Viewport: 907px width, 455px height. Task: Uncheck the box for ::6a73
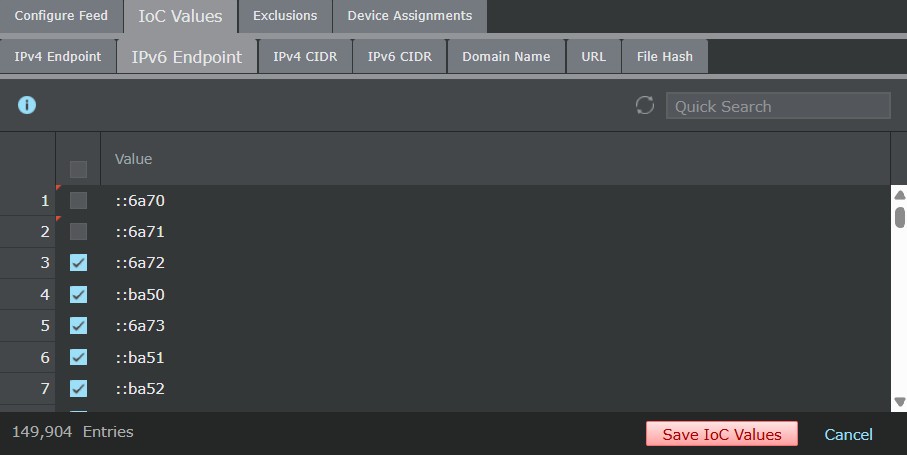coord(78,326)
